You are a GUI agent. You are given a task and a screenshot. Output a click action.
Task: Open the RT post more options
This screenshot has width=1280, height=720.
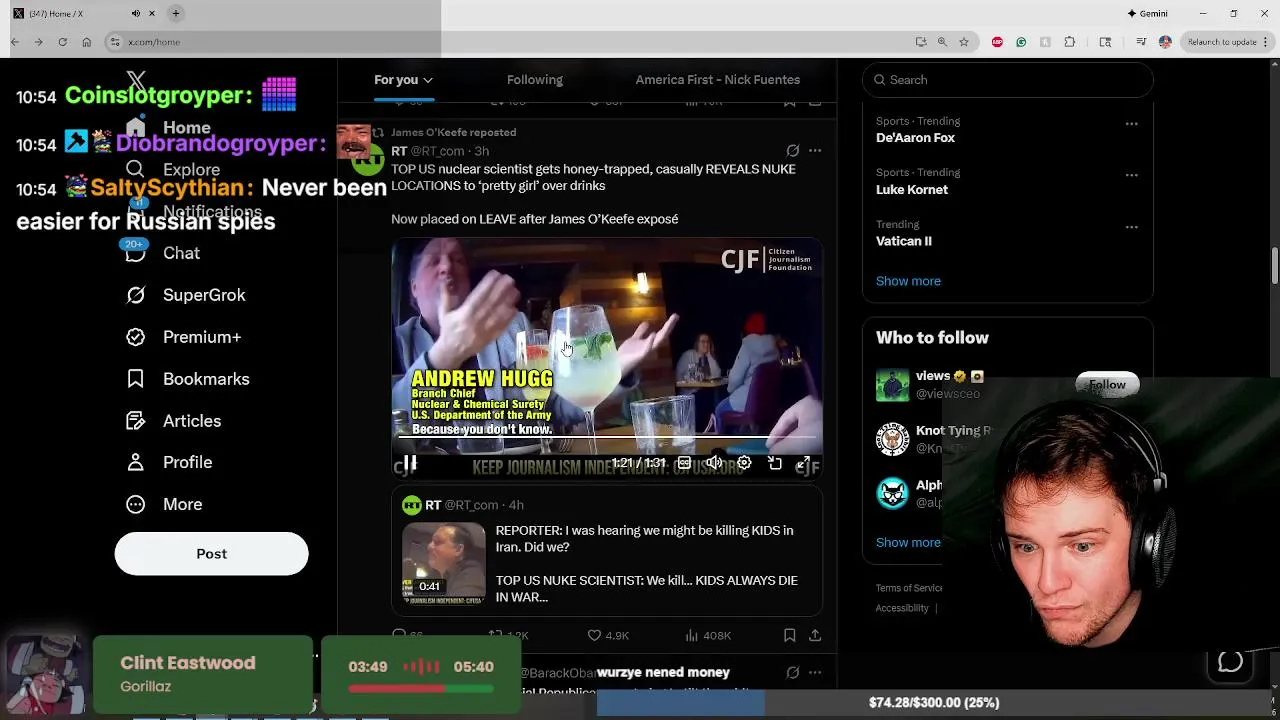pyautogui.click(x=815, y=151)
